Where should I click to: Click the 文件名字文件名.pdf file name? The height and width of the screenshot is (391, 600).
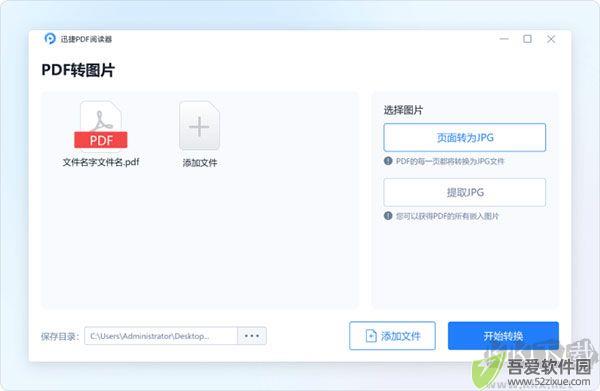point(101,162)
